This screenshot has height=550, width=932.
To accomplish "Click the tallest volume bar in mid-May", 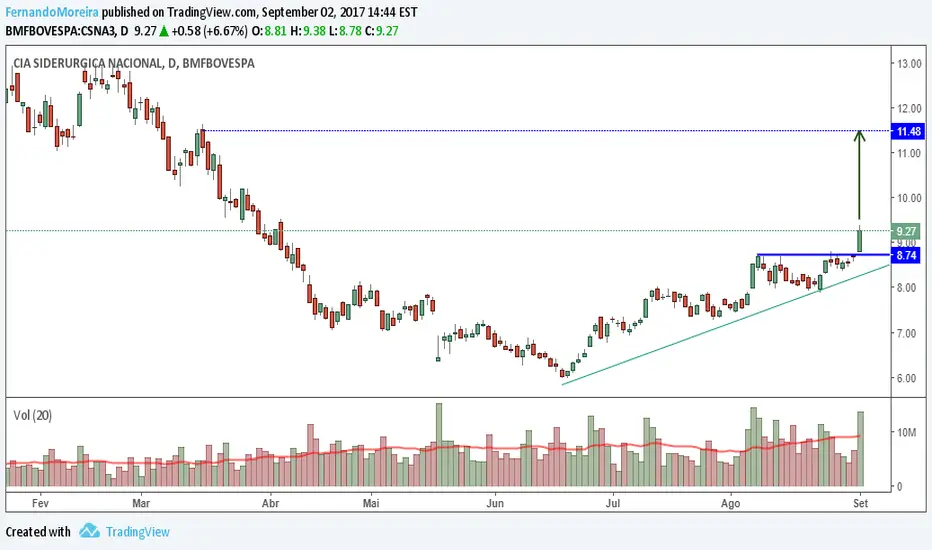I will click(x=439, y=445).
